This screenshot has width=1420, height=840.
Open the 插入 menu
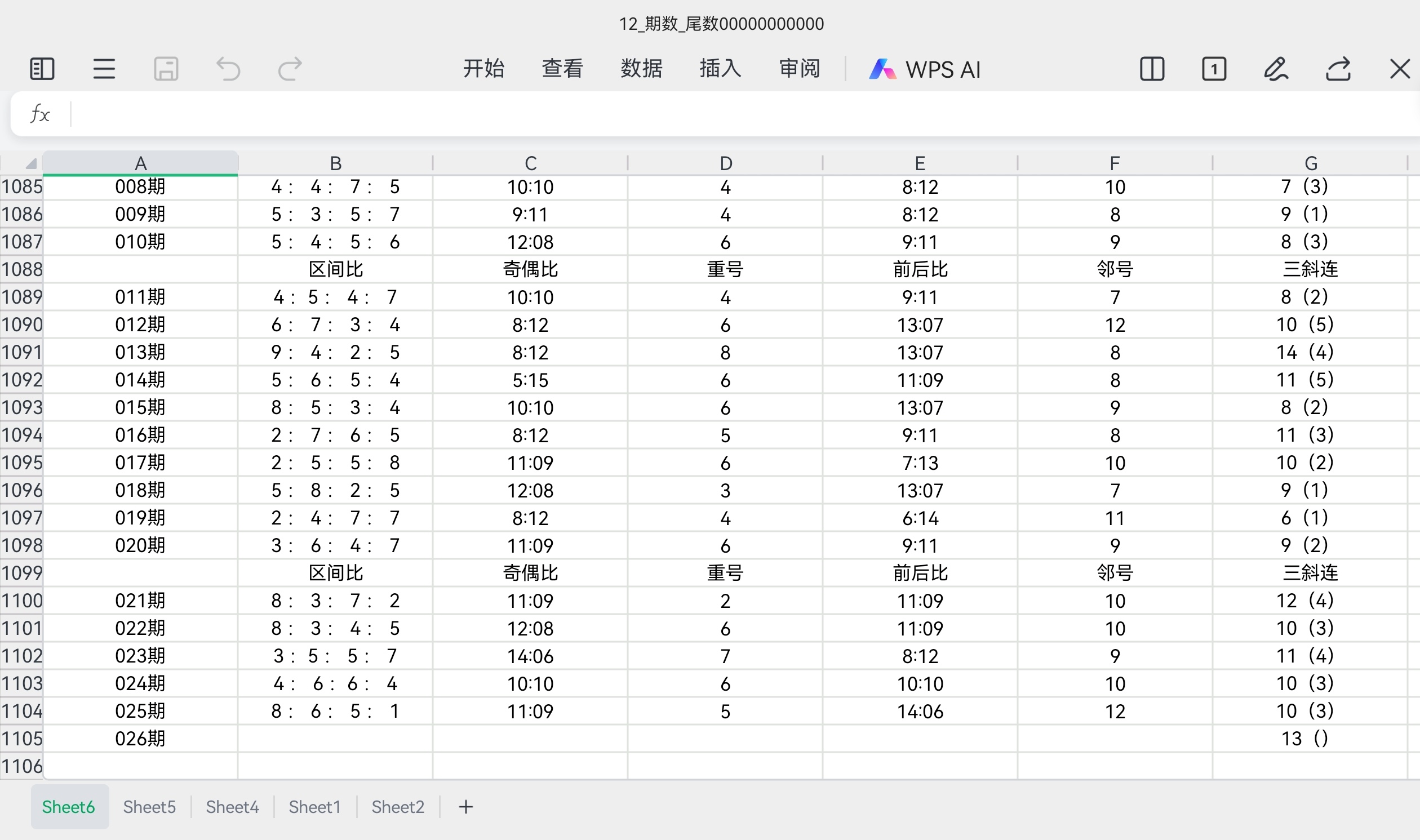tap(720, 69)
